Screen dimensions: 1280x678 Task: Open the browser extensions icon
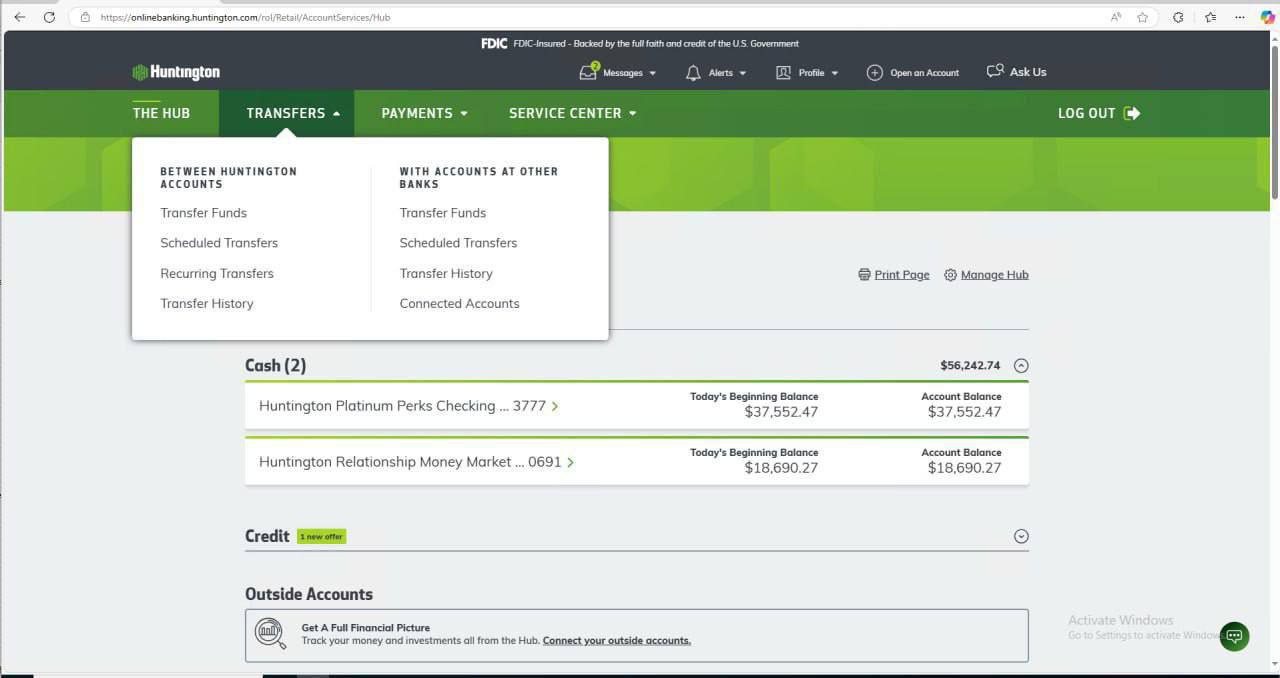point(1178,17)
